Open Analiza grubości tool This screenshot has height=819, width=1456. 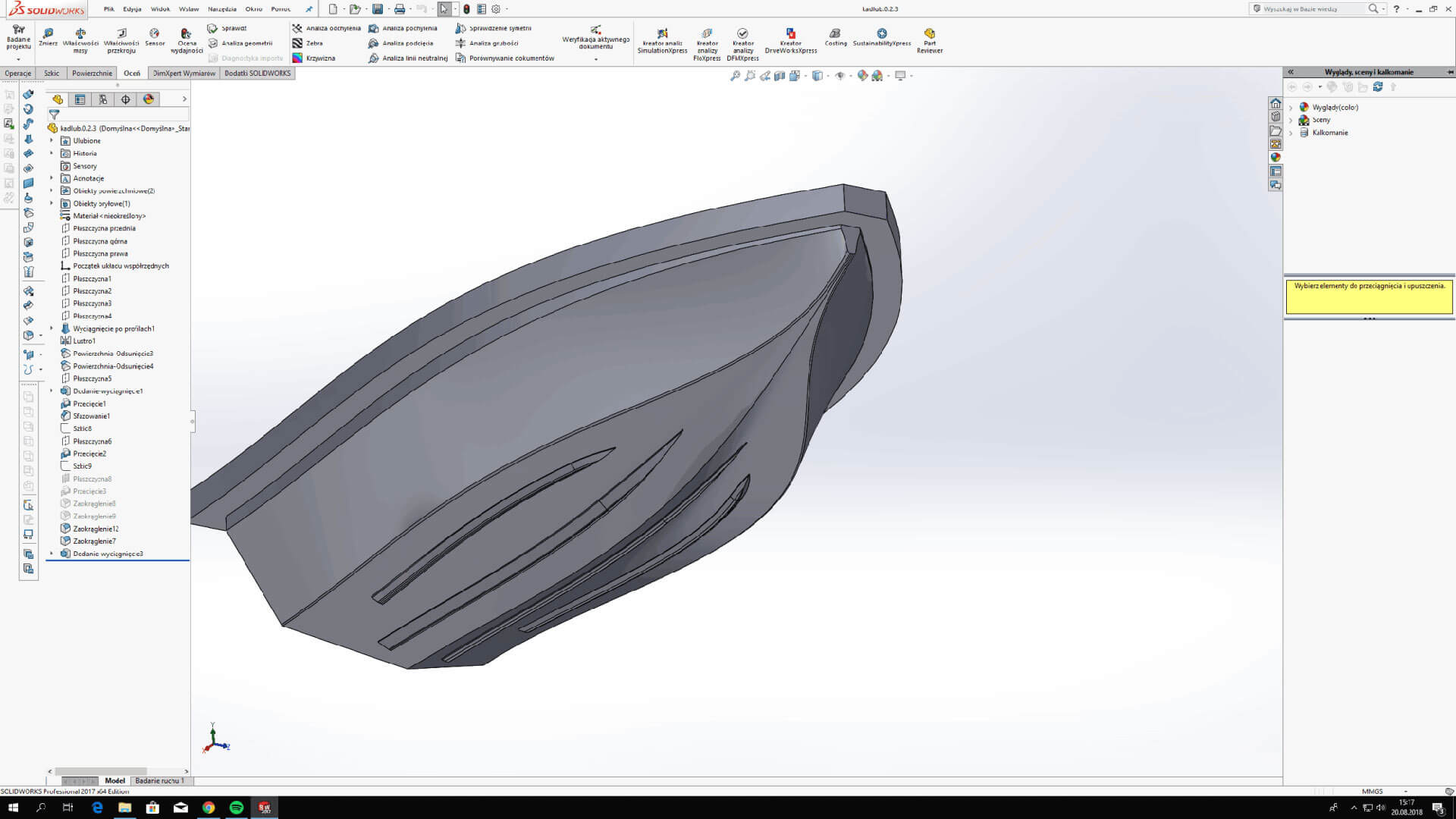pos(487,43)
